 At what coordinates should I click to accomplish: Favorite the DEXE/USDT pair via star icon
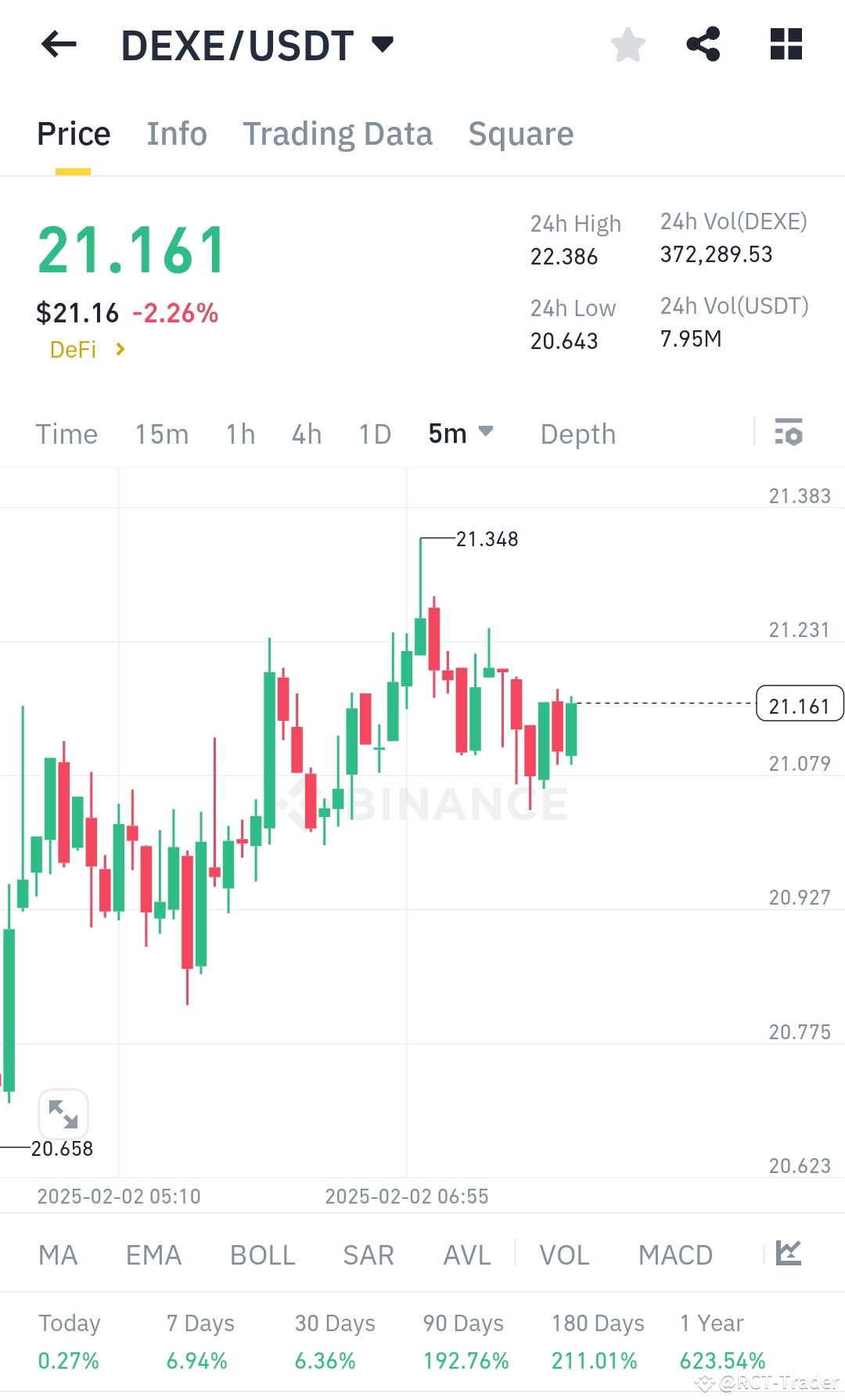(628, 45)
